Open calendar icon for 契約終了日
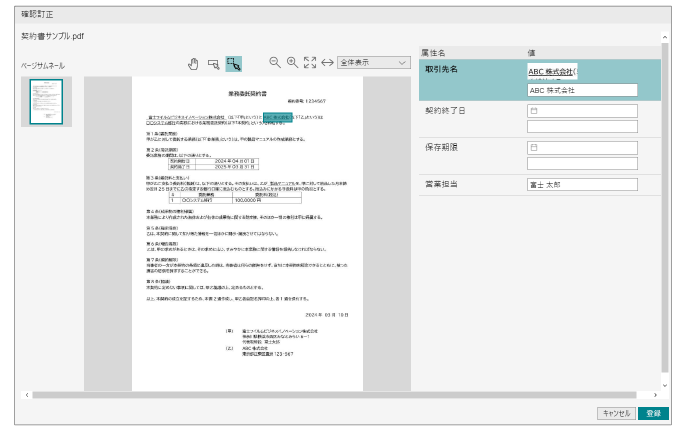686x431 pixels. click(534, 111)
